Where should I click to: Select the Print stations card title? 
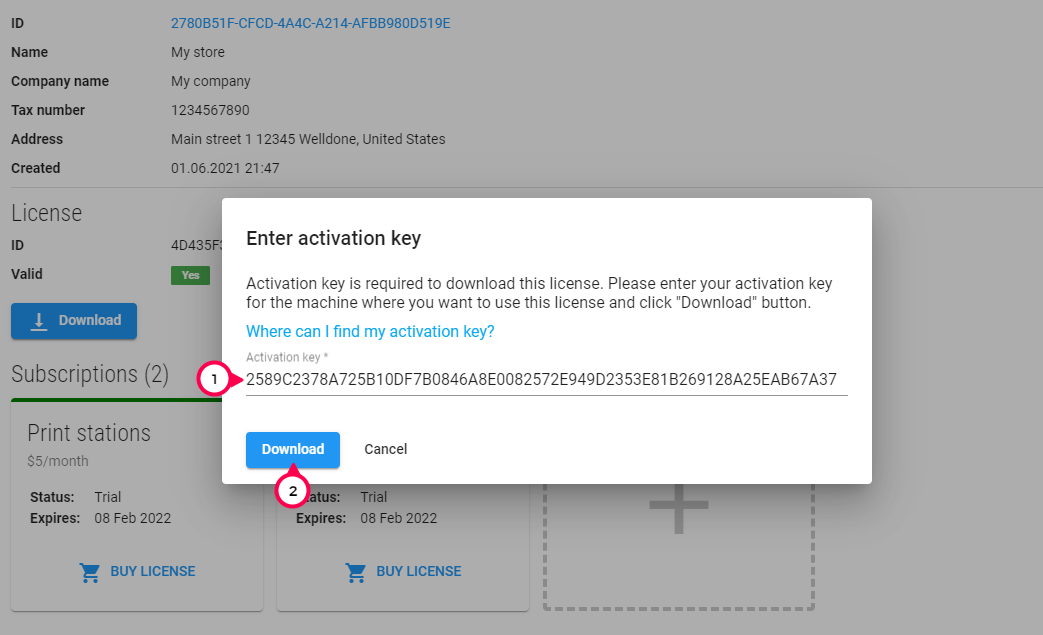point(89,433)
